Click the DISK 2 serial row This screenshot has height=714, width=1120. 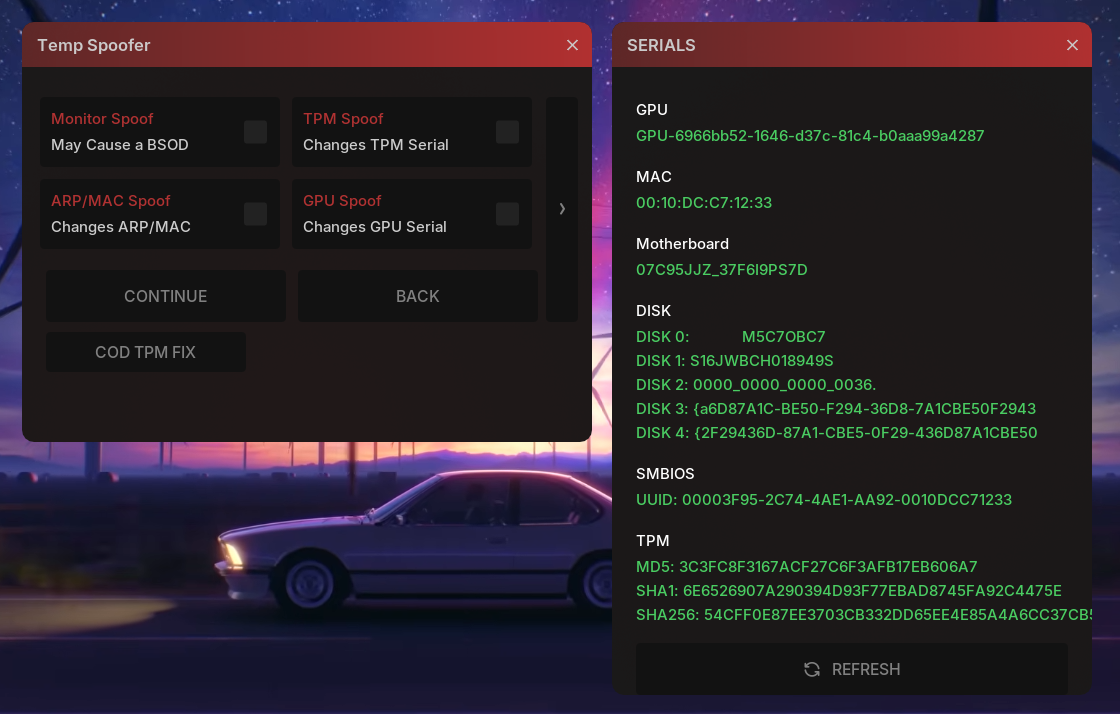(756, 385)
